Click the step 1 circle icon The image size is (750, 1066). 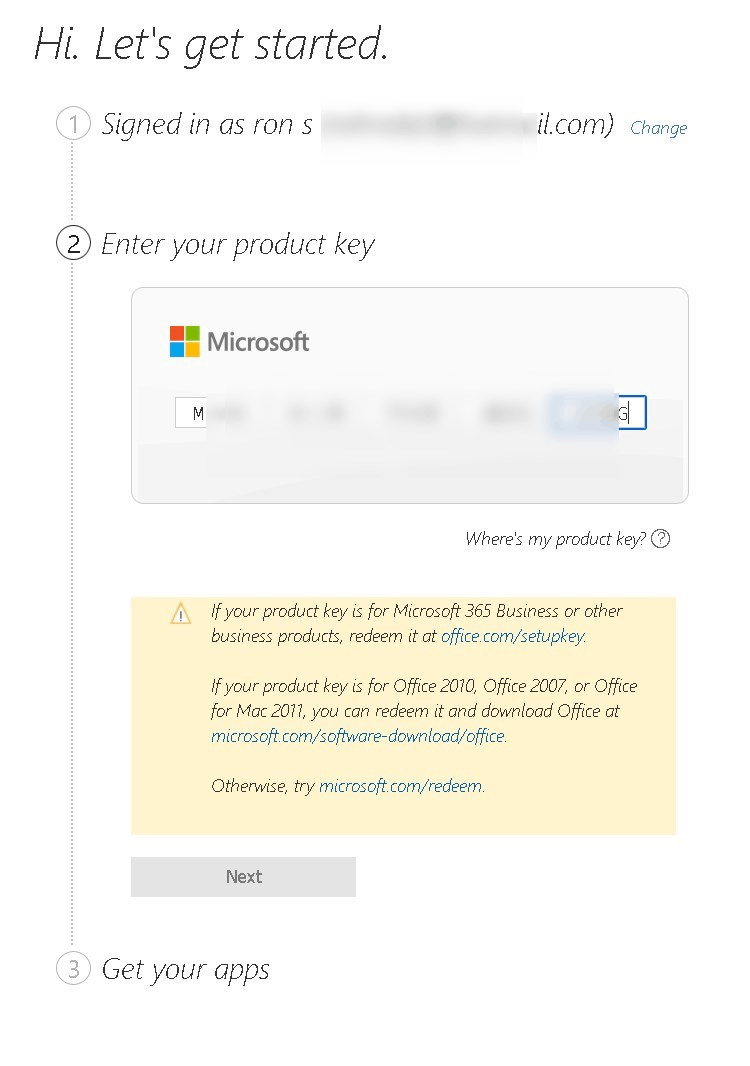click(x=73, y=125)
